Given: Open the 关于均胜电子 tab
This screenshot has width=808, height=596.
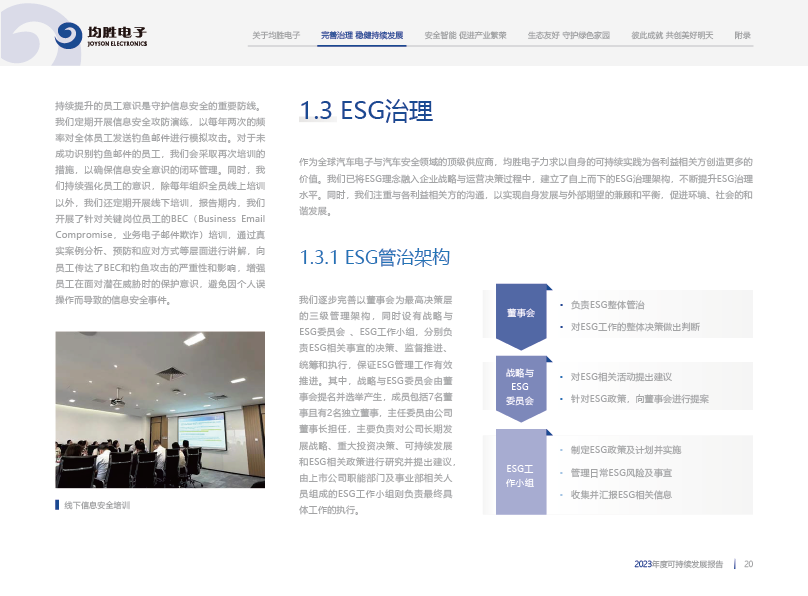Looking at the screenshot, I should (x=276, y=35).
